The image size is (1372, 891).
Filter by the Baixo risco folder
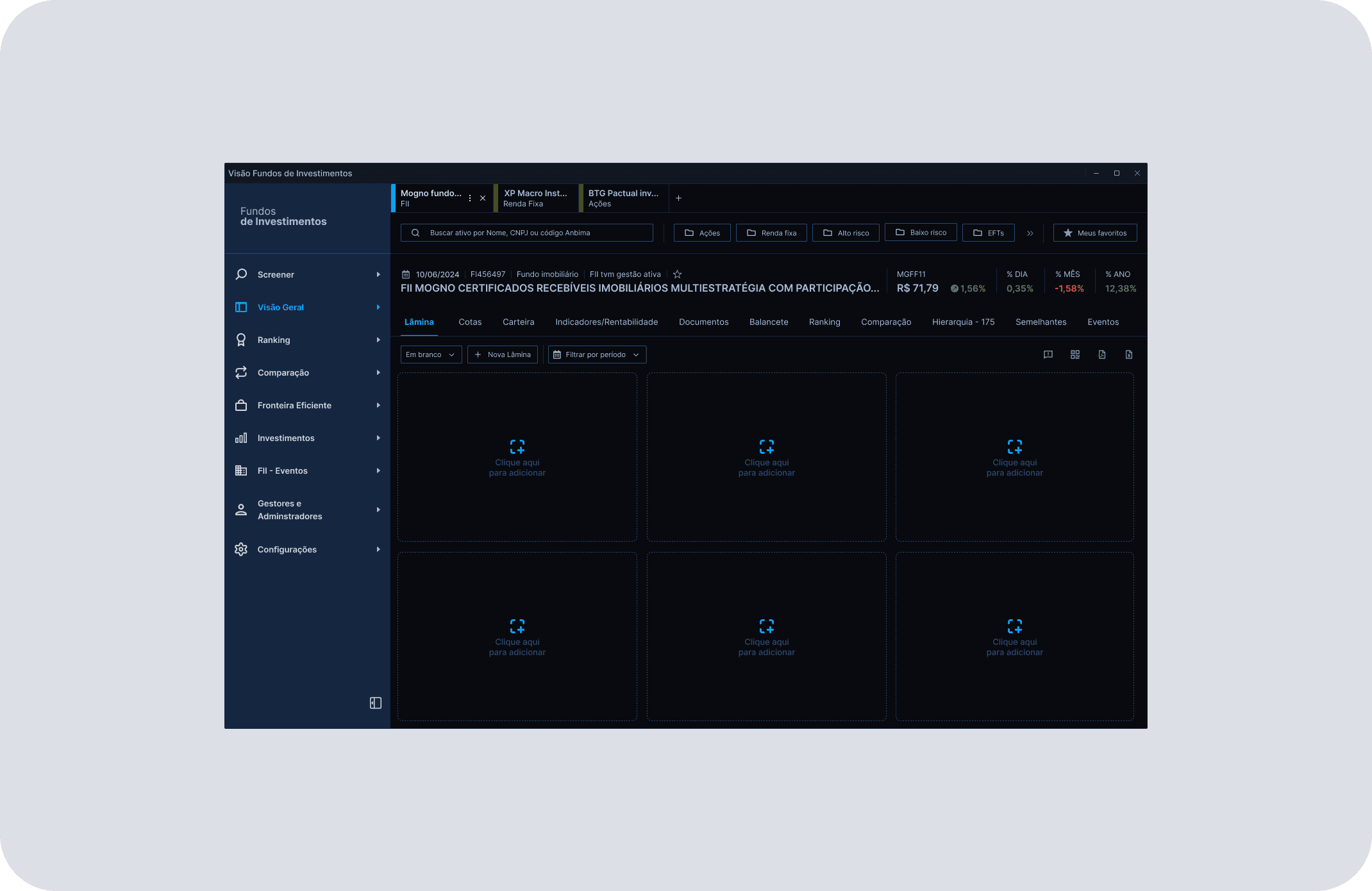coord(921,232)
